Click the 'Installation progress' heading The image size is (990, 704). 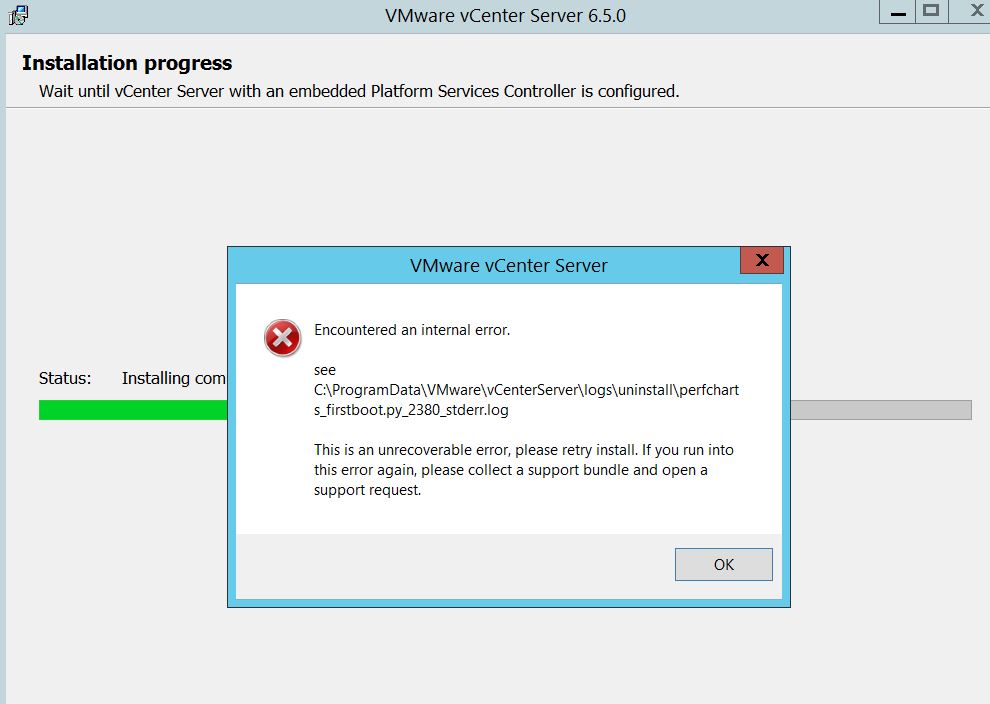127,63
